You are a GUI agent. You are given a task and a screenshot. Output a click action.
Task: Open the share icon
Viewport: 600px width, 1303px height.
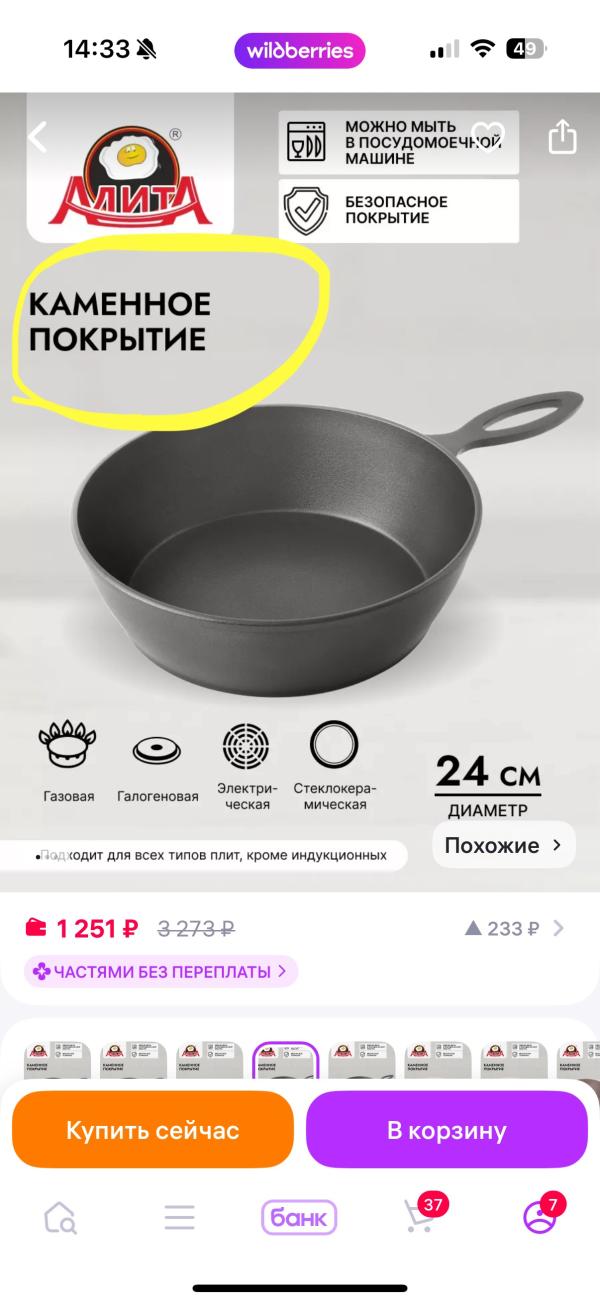(x=563, y=136)
